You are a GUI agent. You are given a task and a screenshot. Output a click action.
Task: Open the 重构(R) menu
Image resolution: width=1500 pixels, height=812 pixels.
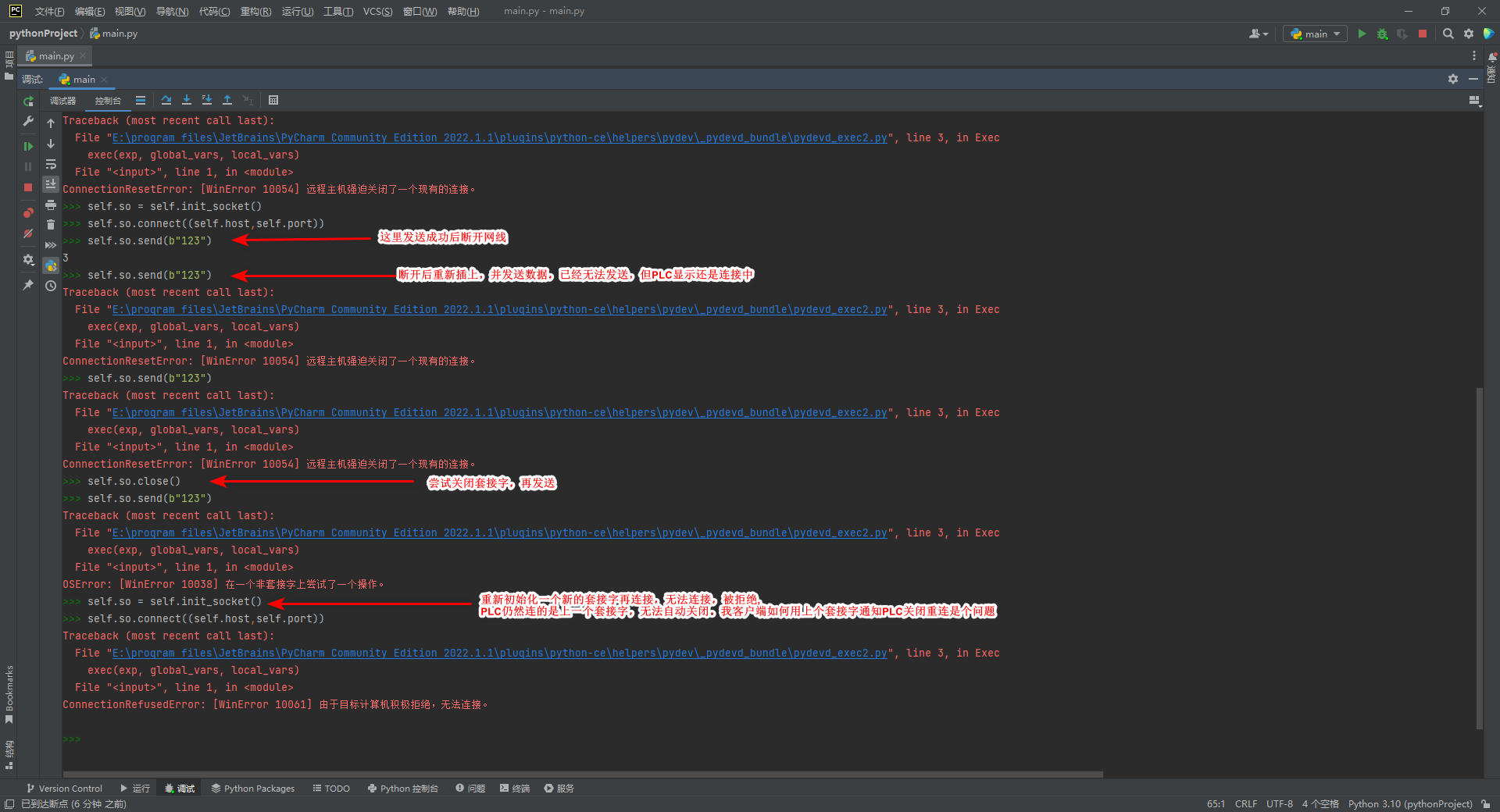point(255,11)
